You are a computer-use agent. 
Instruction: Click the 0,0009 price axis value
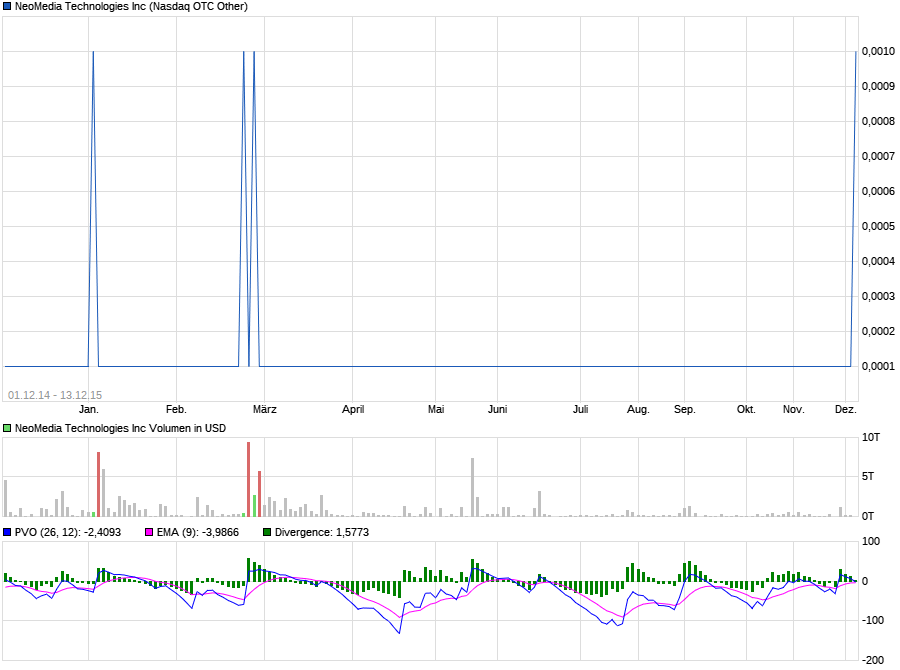click(x=878, y=87)
